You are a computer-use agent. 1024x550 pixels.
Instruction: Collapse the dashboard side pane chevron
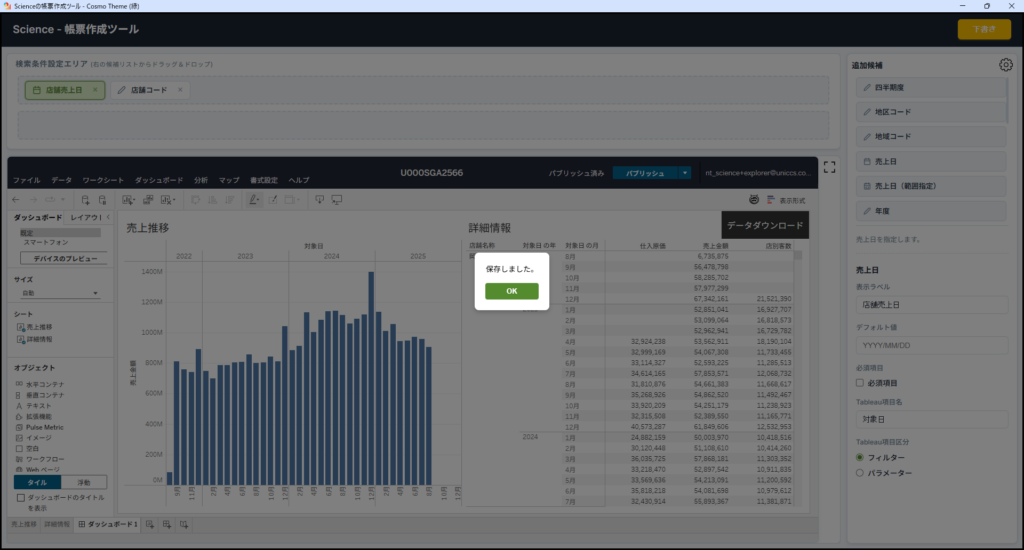(108, 217)
